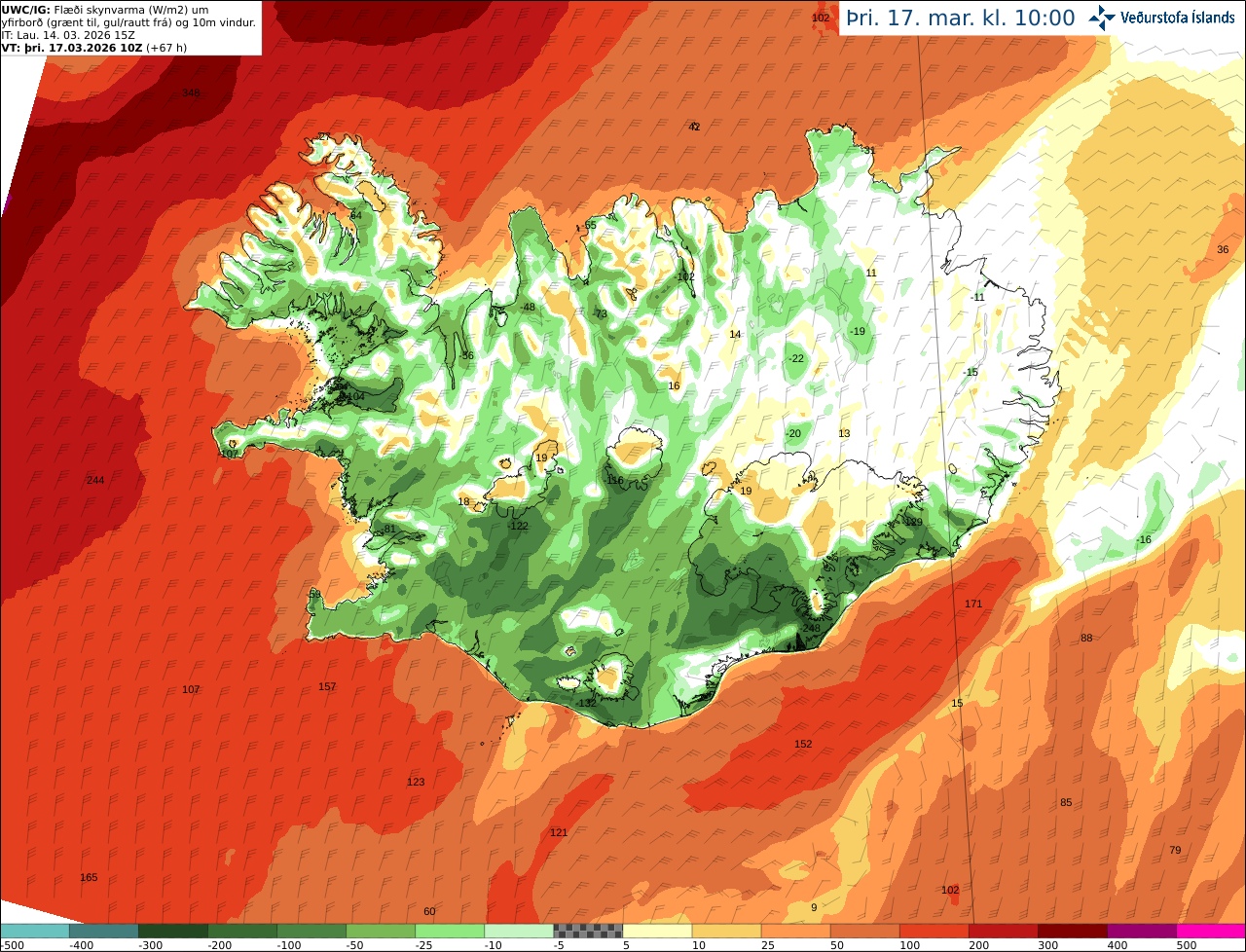The height and width of the screenshot is (952, 1246).
Task: Click the -22 flux value on the map
Action: tap(796, 358)
